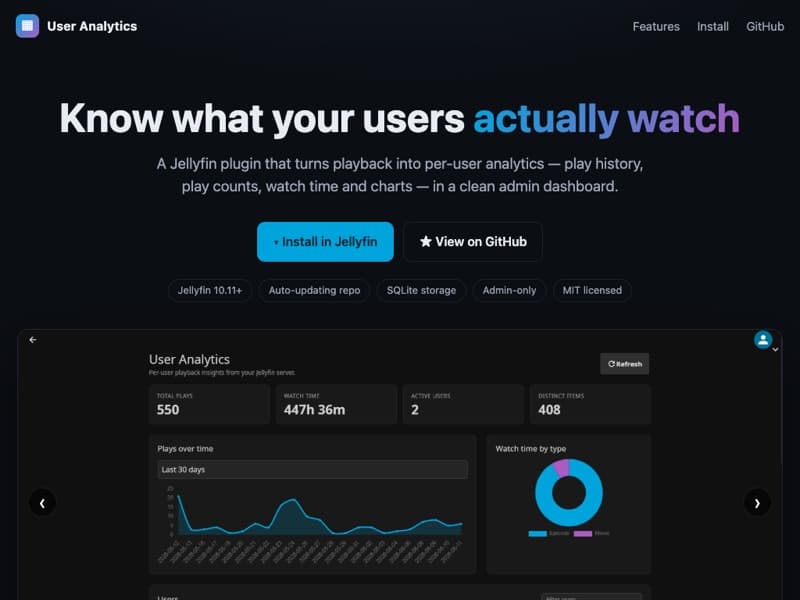Open the Features nav link

click(656, 27)
